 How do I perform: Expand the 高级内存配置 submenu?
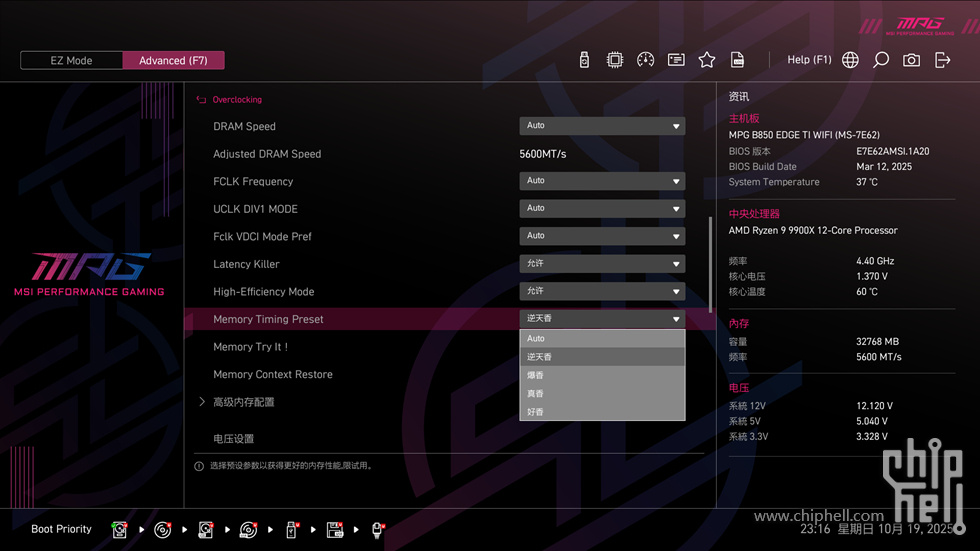pyautogui.click(x=243, y=402)
